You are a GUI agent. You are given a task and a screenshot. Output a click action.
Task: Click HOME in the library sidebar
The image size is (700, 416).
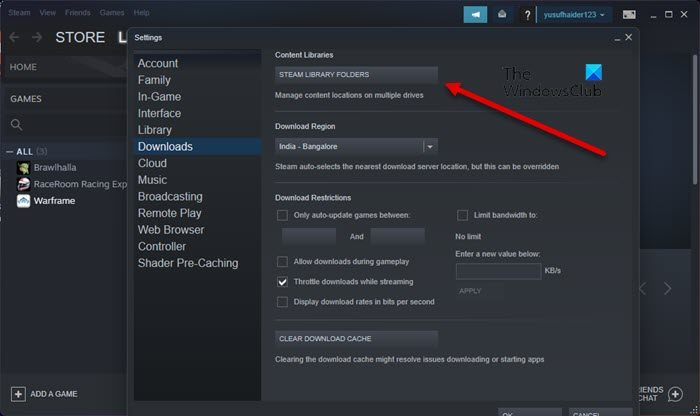pos(23,67)
